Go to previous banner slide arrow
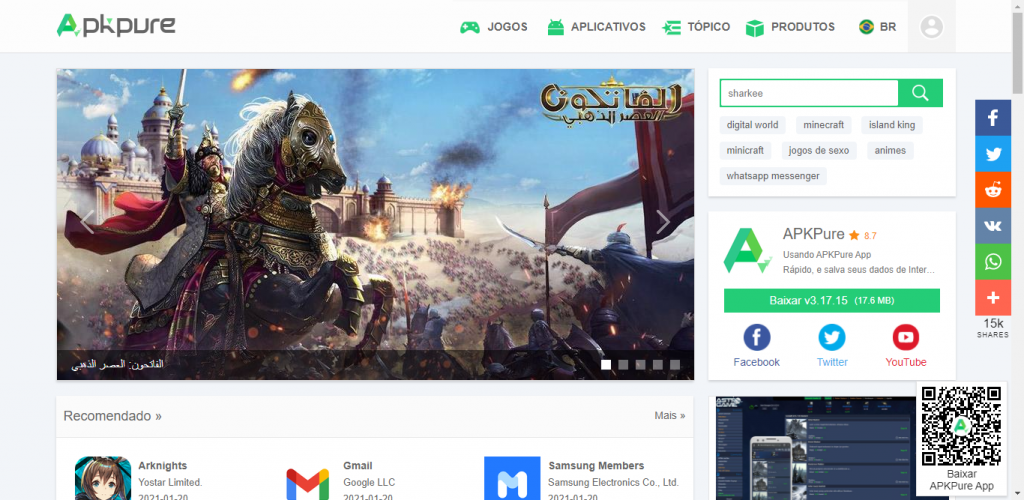The image size is (1024, 500). coord(87,222)
